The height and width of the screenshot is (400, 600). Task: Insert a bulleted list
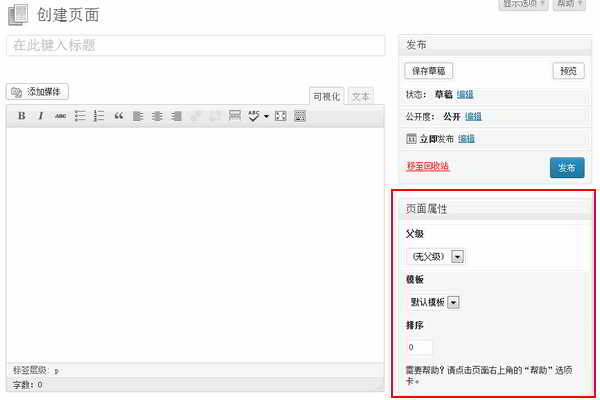[x=80, y=116]
